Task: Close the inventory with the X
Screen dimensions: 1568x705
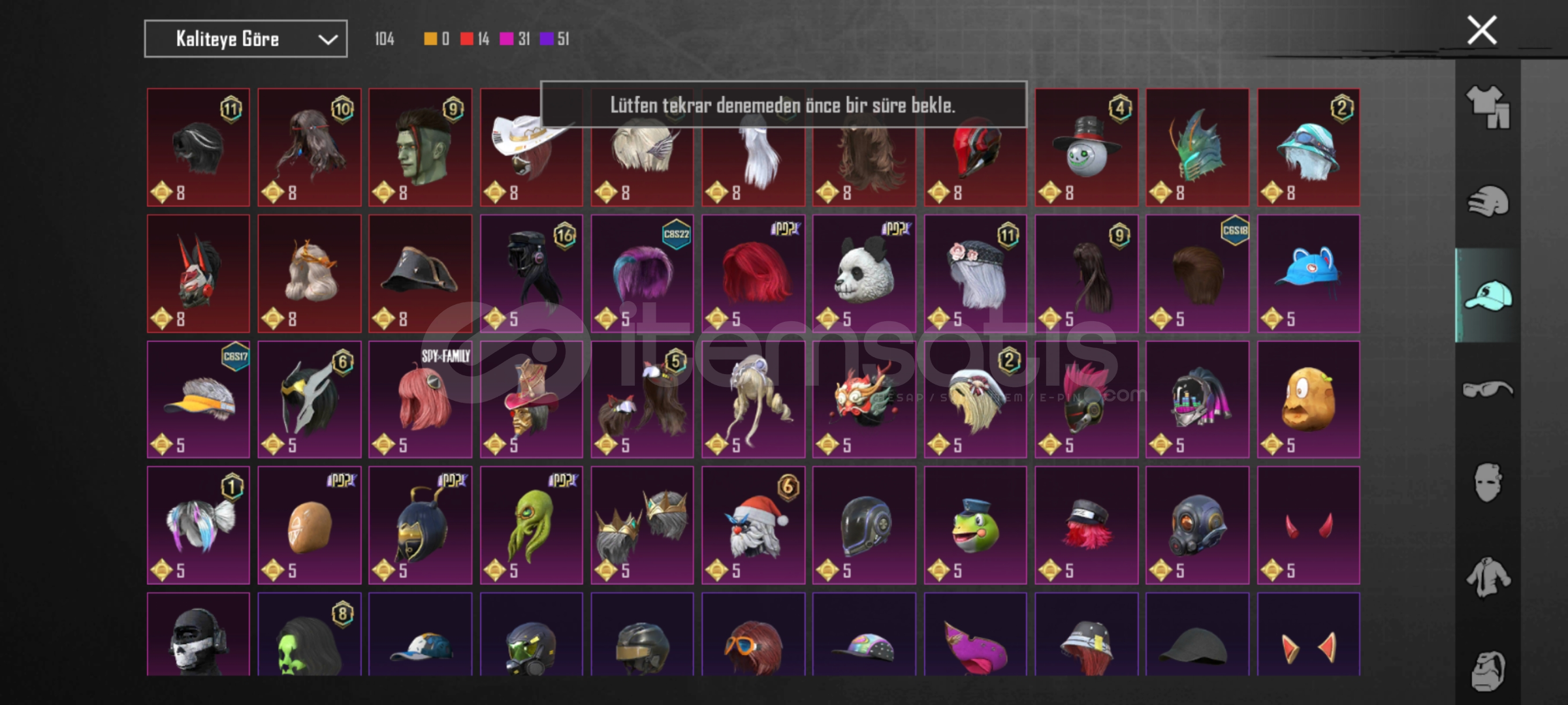Action: tap(1482, 30)
